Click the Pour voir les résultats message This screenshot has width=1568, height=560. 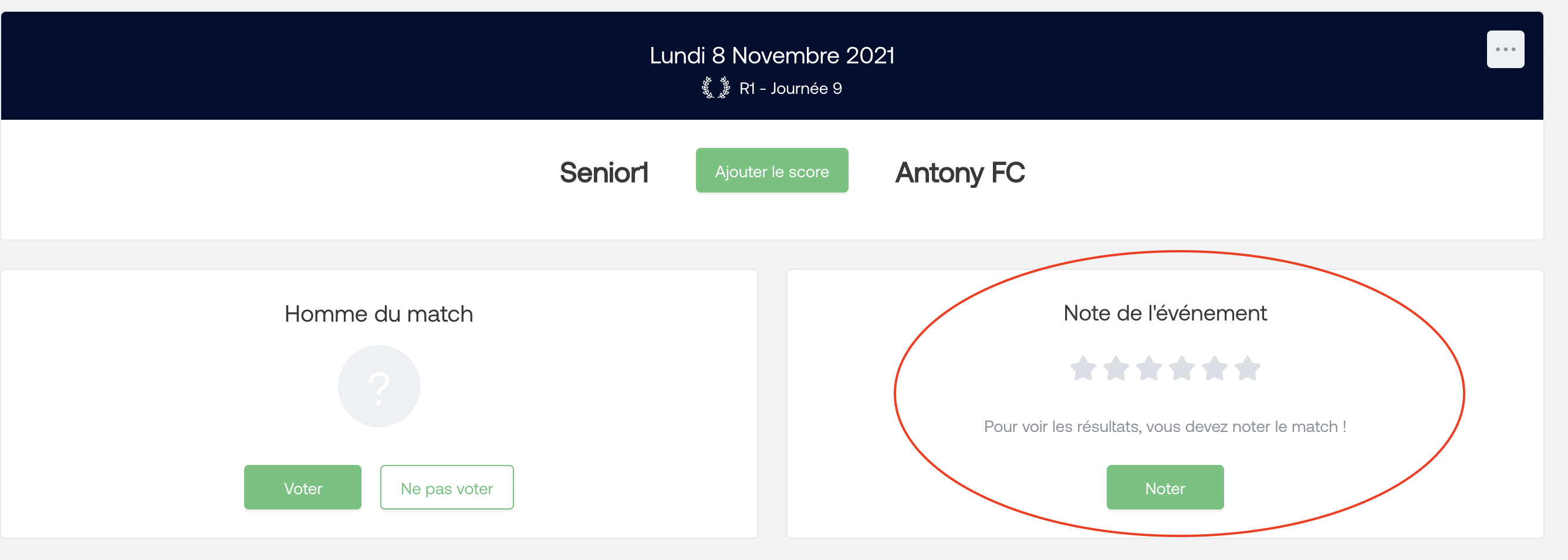coord(1164,427)
